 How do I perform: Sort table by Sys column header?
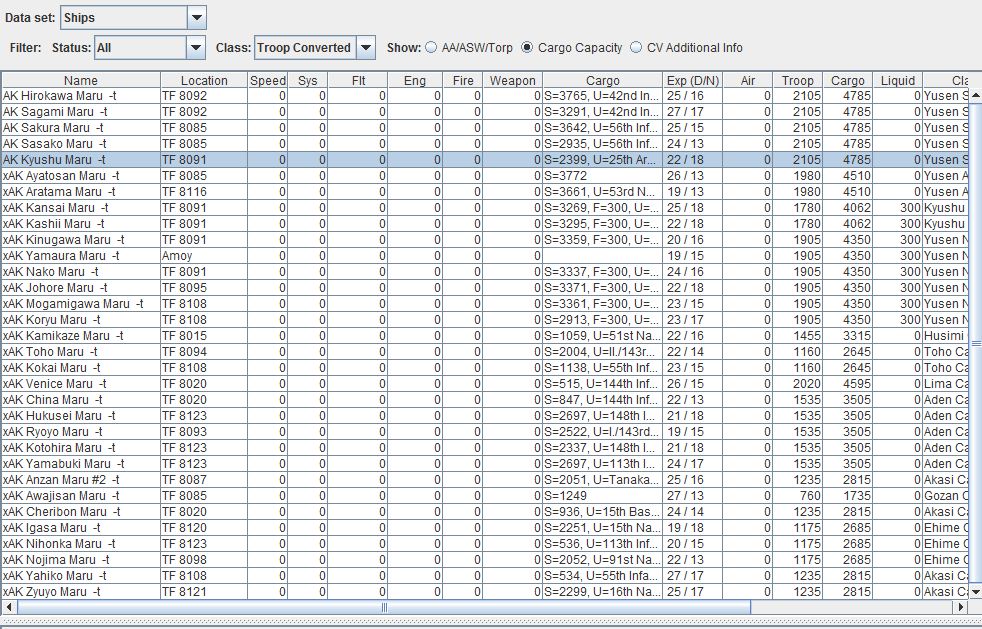308,80
